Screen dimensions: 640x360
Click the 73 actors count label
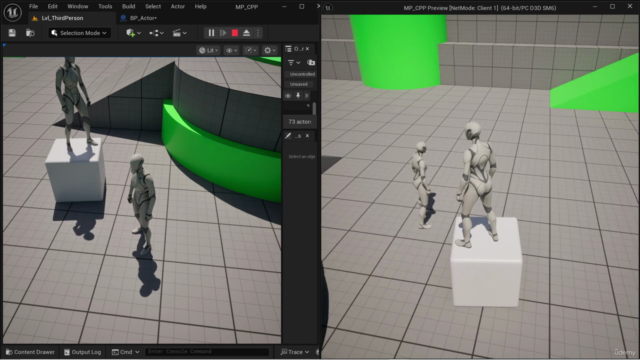click(x=300, y=122)
